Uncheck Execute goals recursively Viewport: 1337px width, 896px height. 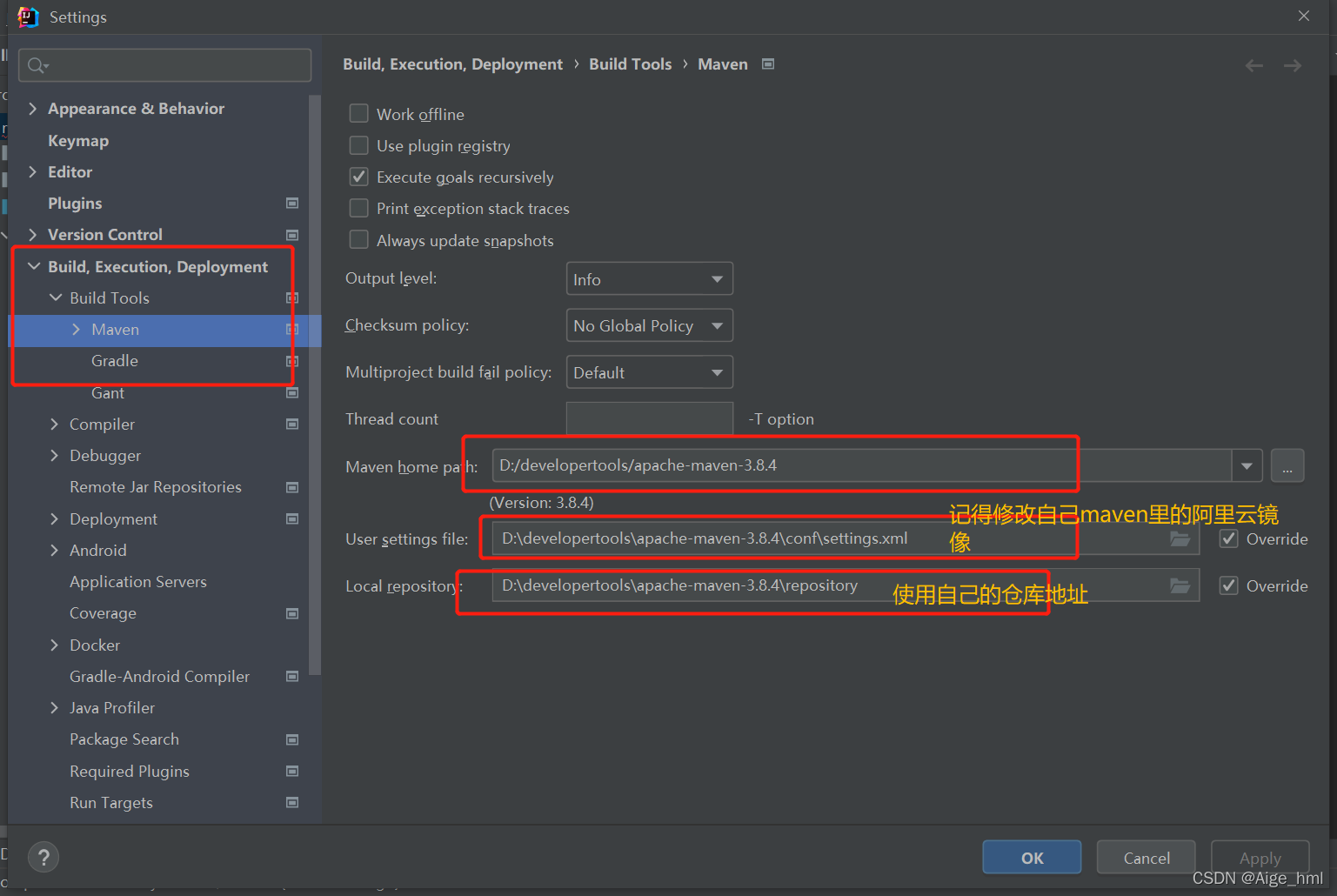pyautogui.click(x=358, y=177)
